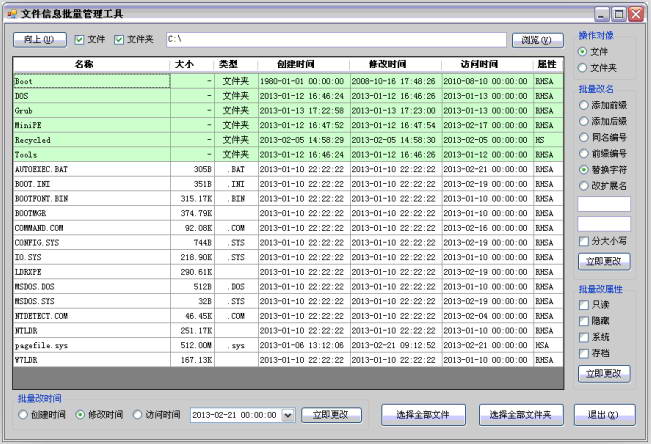Select the NTLDR file row

pyautogui.click(x=288, y=331)
